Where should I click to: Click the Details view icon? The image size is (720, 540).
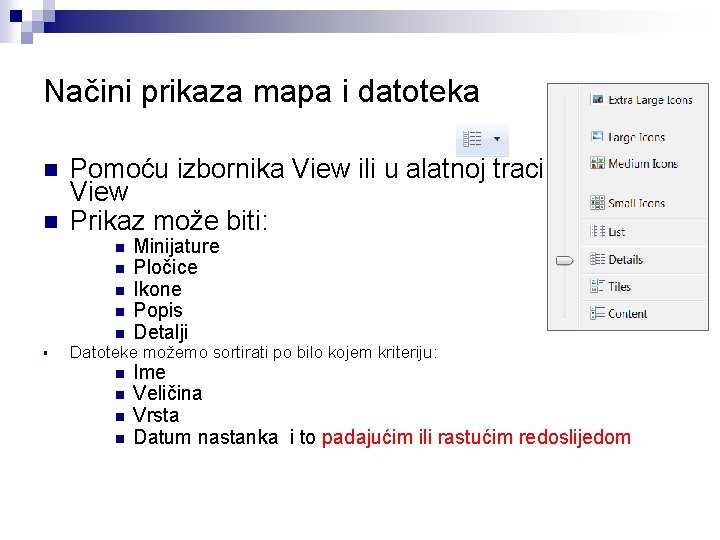(x=597, y=259)
